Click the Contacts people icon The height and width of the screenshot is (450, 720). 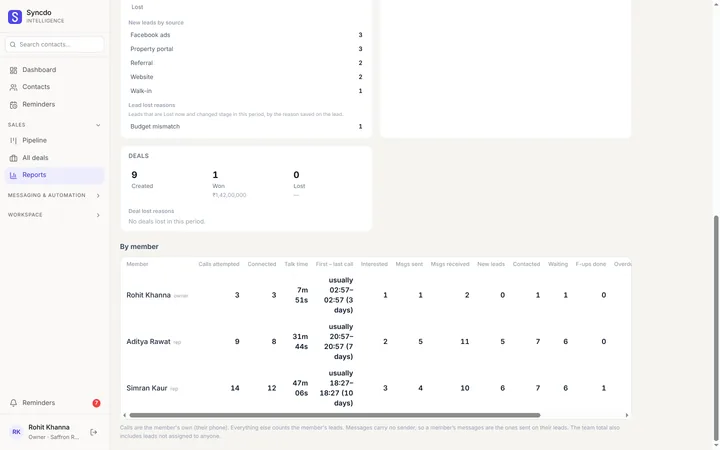[13, 87]
